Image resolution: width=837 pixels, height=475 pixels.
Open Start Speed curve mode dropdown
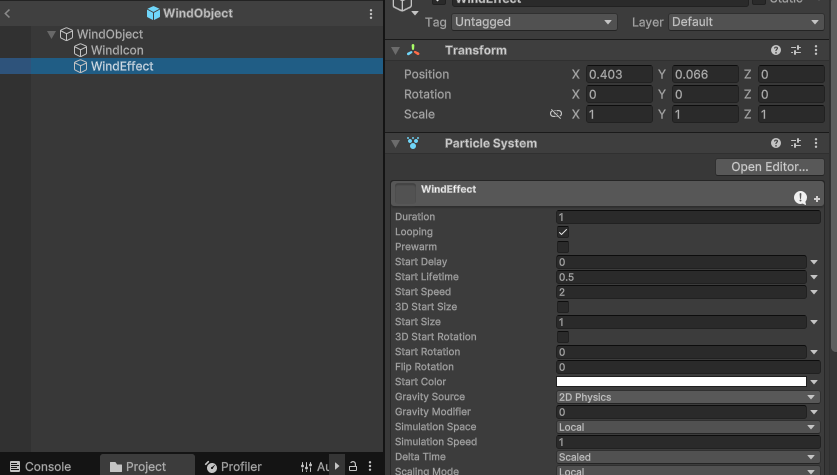pyautogui.click(x=814, y=292)
